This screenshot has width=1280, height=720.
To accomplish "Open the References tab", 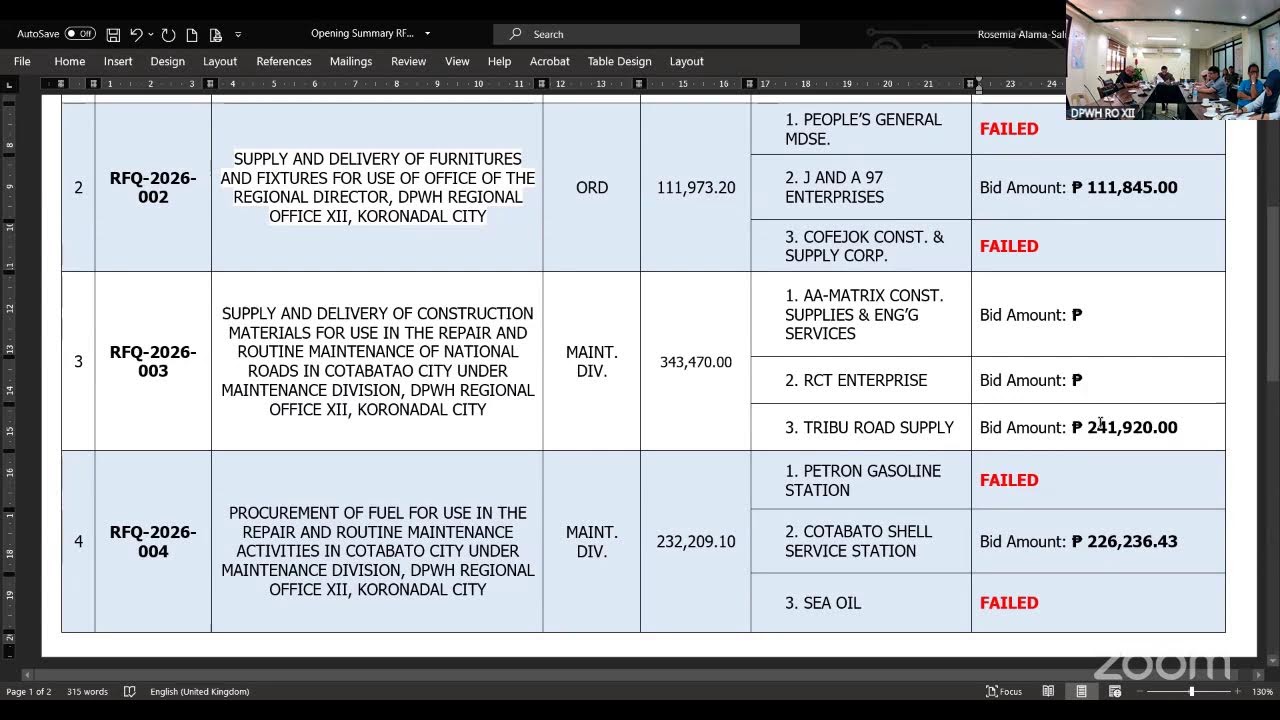I will (284, 61).
